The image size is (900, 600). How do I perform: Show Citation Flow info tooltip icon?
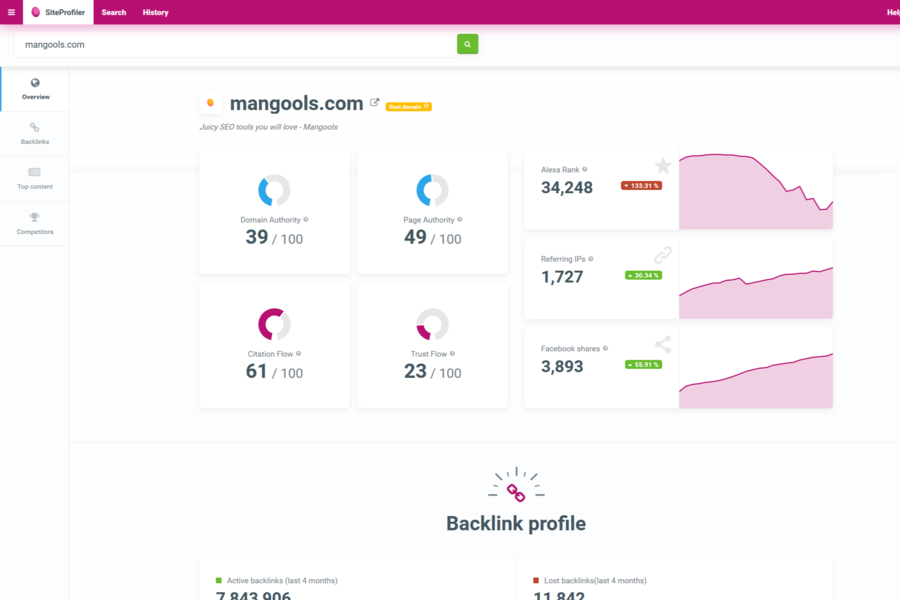click(298, 354)
